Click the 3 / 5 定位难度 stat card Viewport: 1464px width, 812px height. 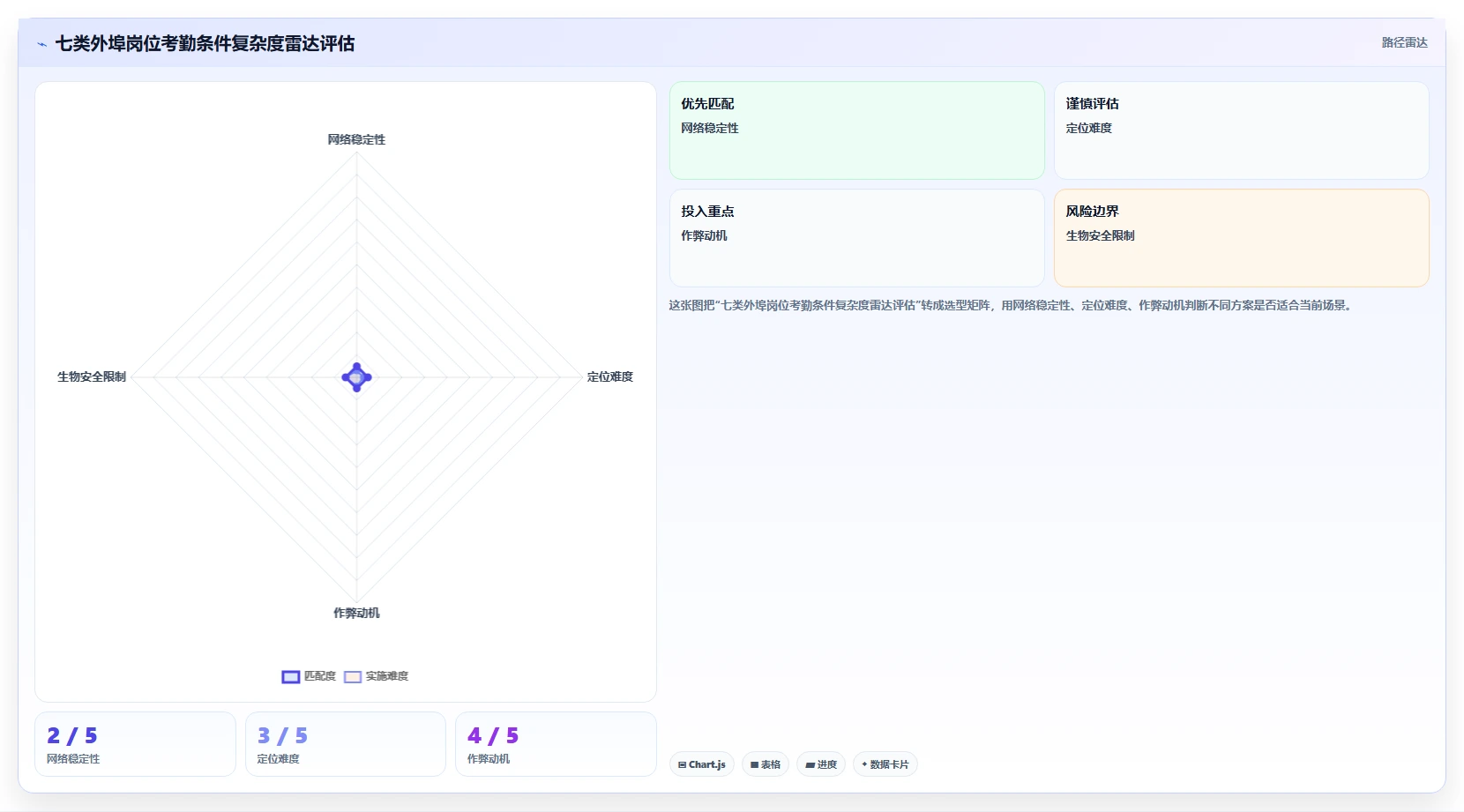point(346,744)
